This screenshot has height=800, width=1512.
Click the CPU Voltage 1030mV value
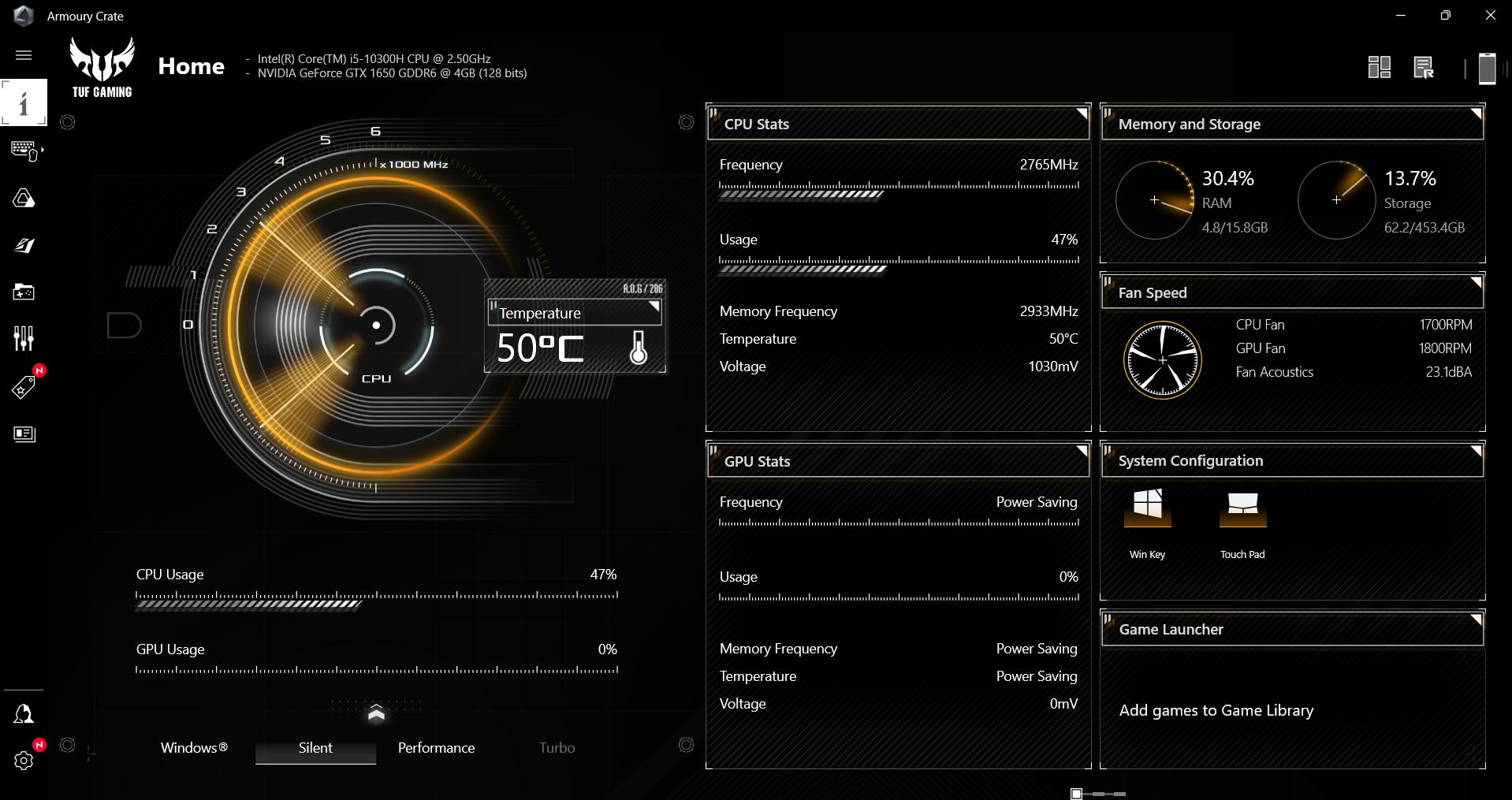click(1052, 367)
